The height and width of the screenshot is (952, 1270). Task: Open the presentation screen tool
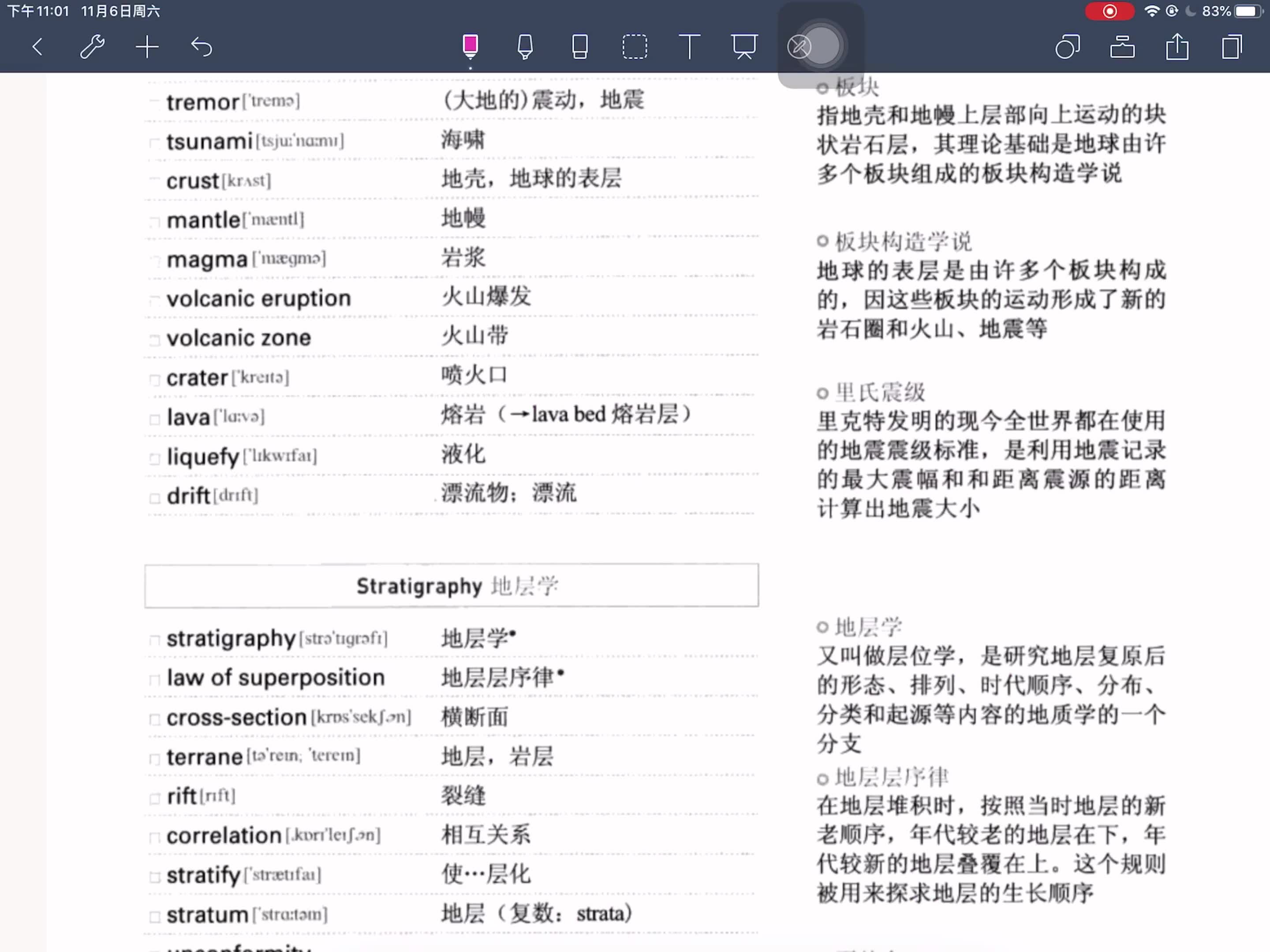coord(744,46)
